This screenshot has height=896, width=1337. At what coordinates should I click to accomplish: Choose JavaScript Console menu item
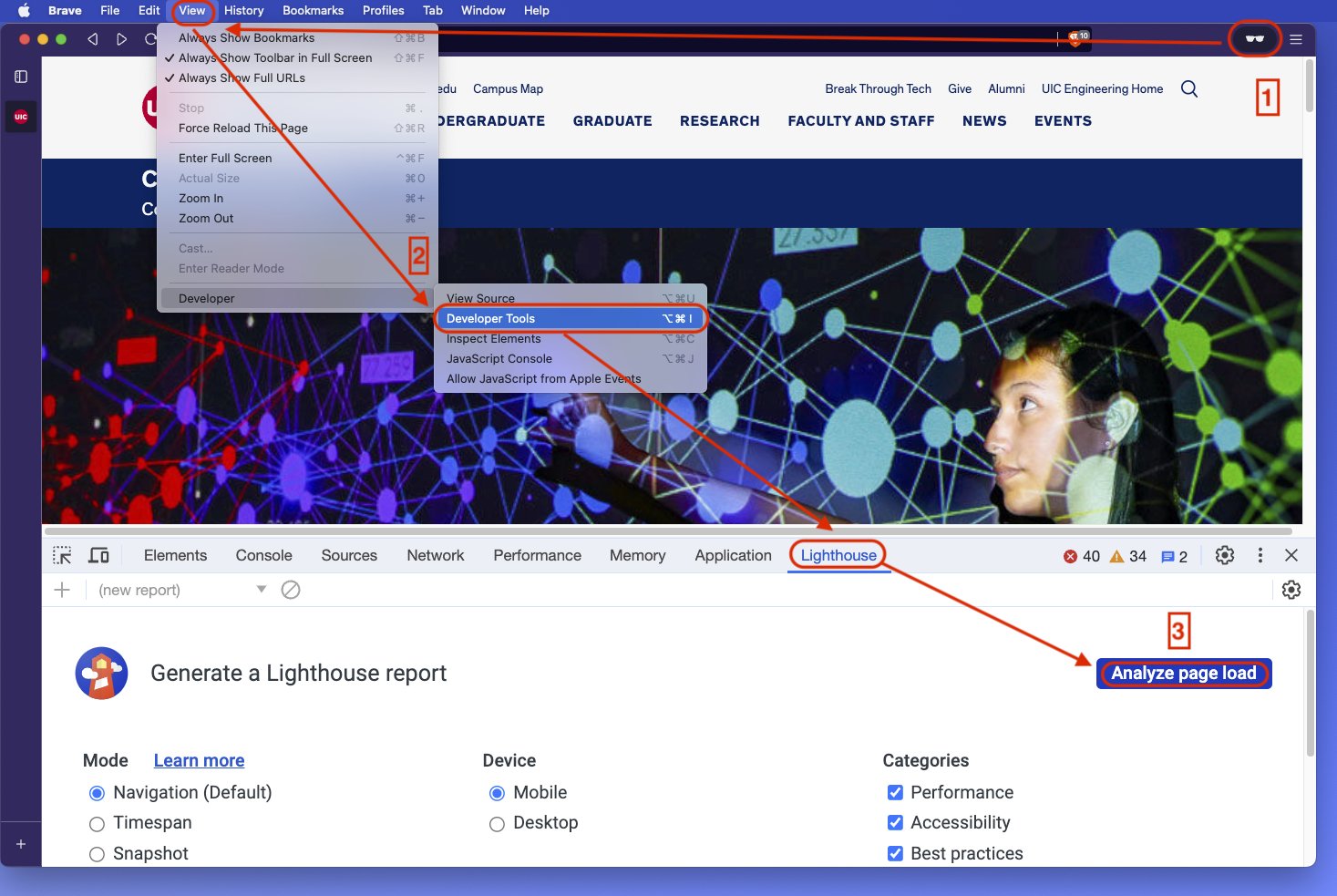(571, 358)
